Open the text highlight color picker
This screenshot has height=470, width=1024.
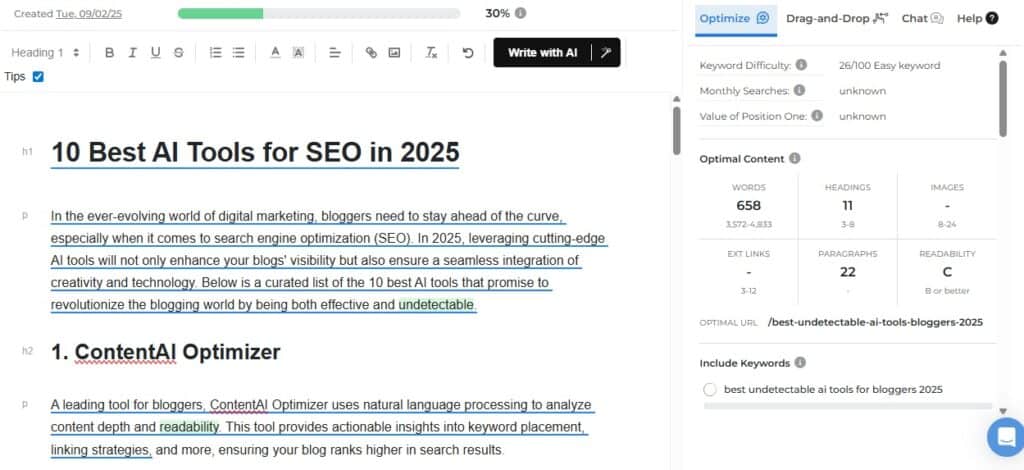point(298,53)
